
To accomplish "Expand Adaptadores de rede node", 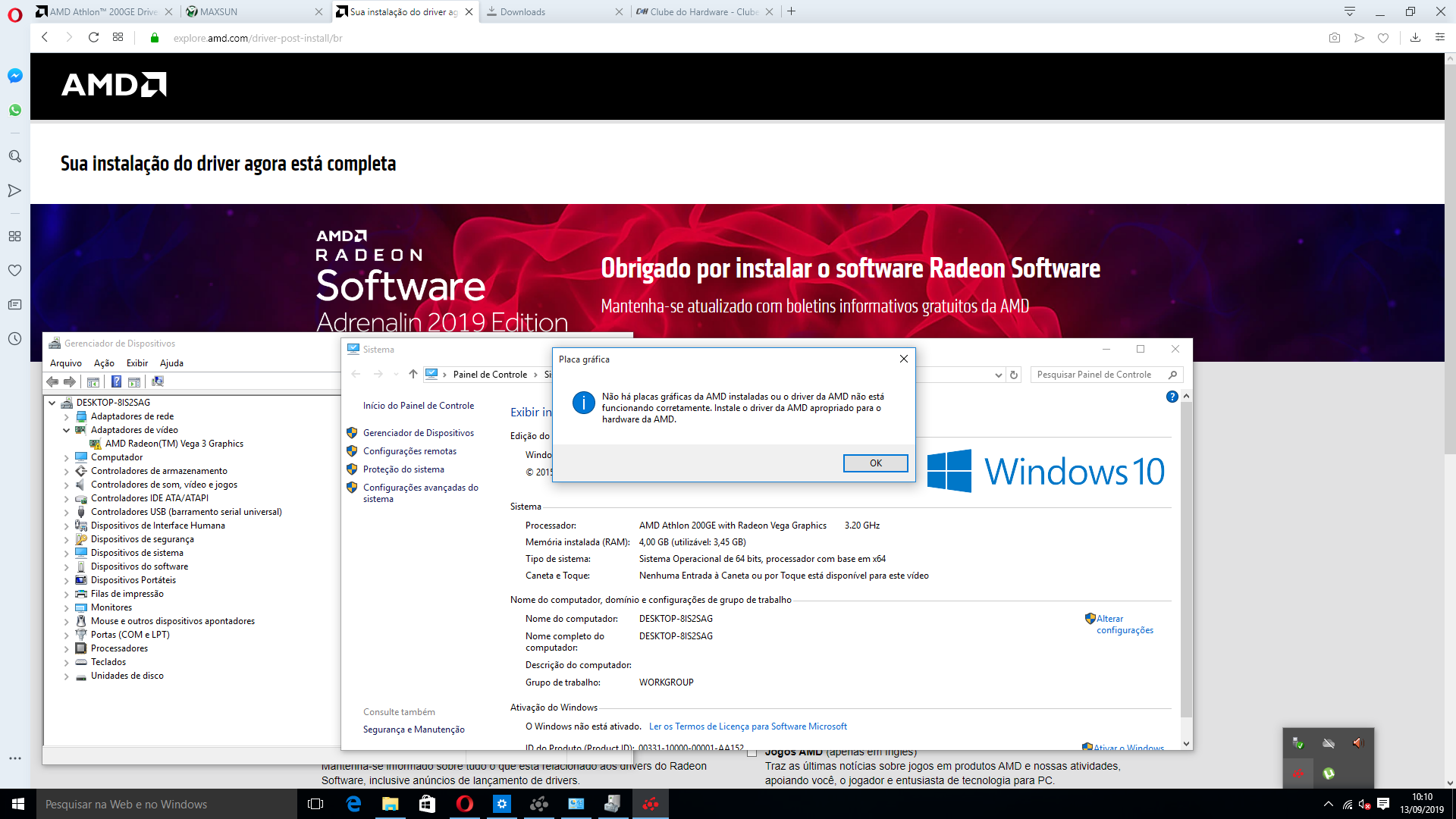I will click(66, 416).
